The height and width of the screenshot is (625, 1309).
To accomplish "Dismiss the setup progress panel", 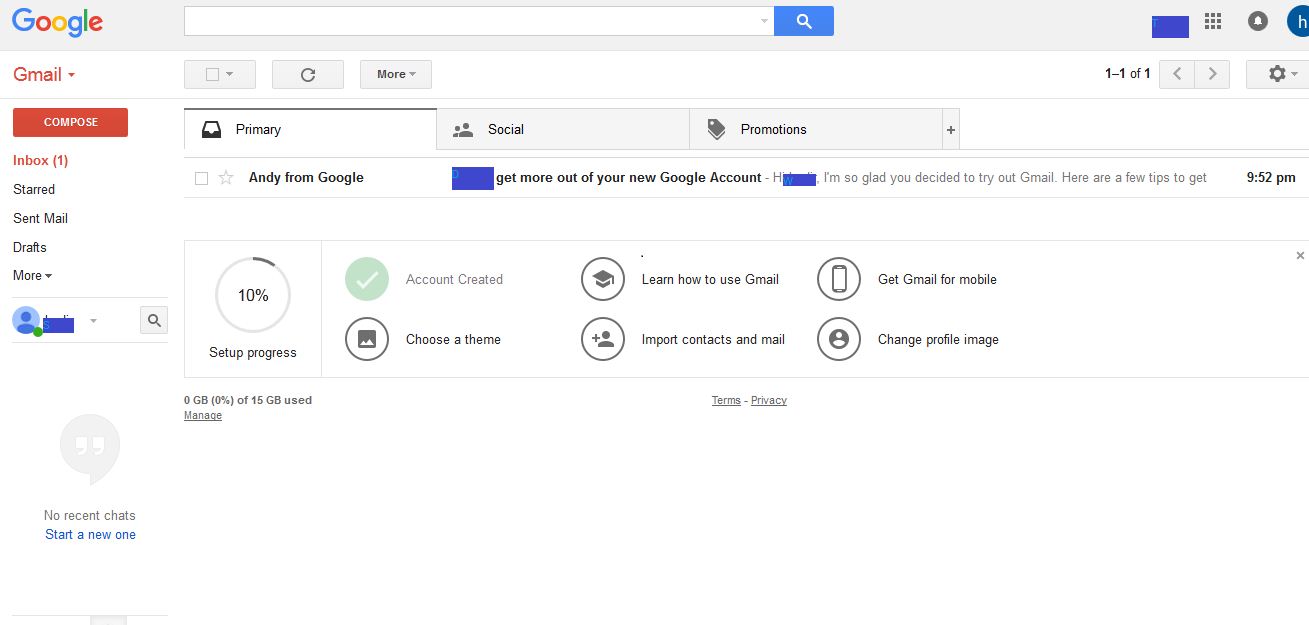I will coord(1300,256).
